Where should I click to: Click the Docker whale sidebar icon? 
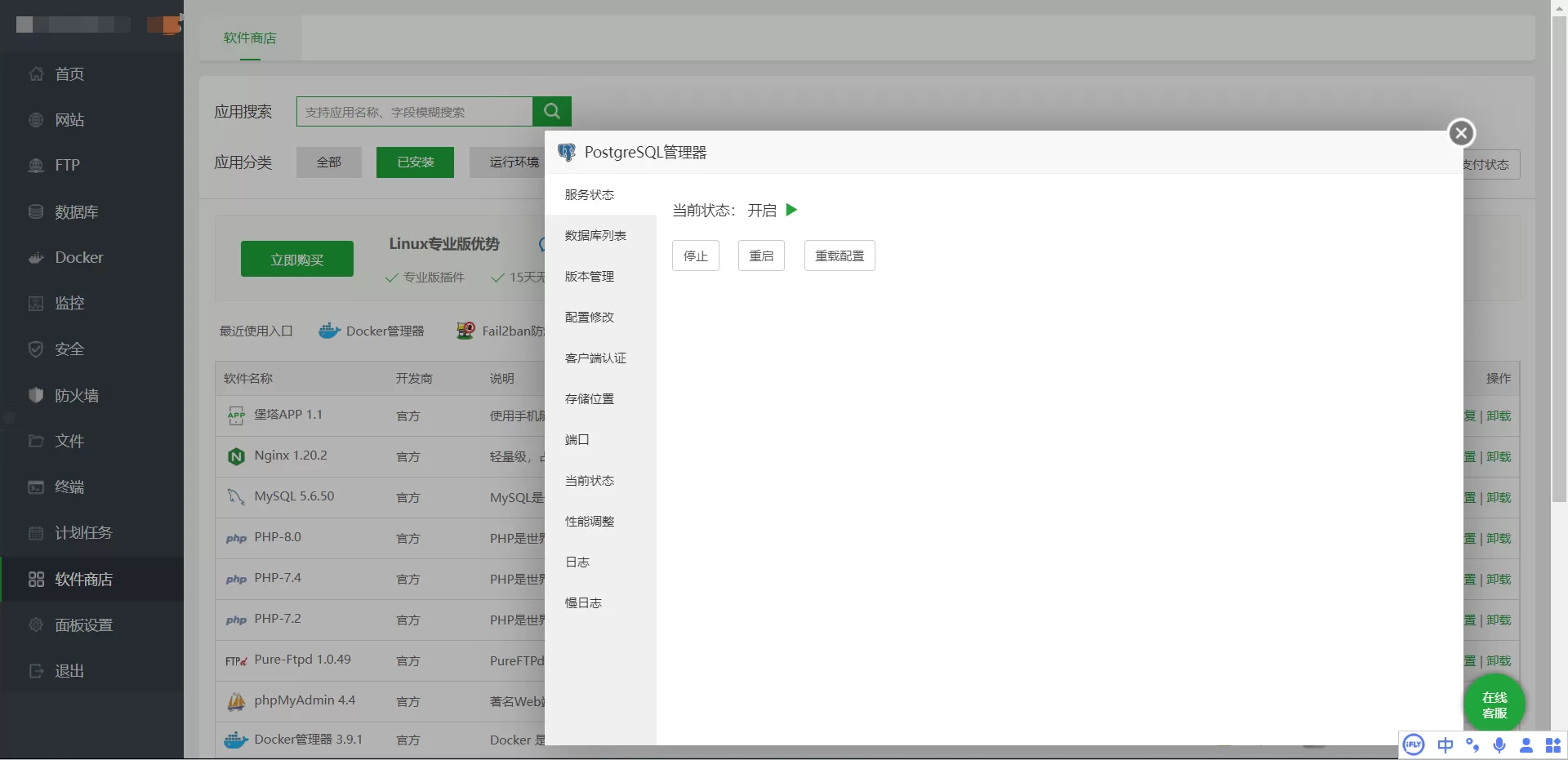(36, 258)
